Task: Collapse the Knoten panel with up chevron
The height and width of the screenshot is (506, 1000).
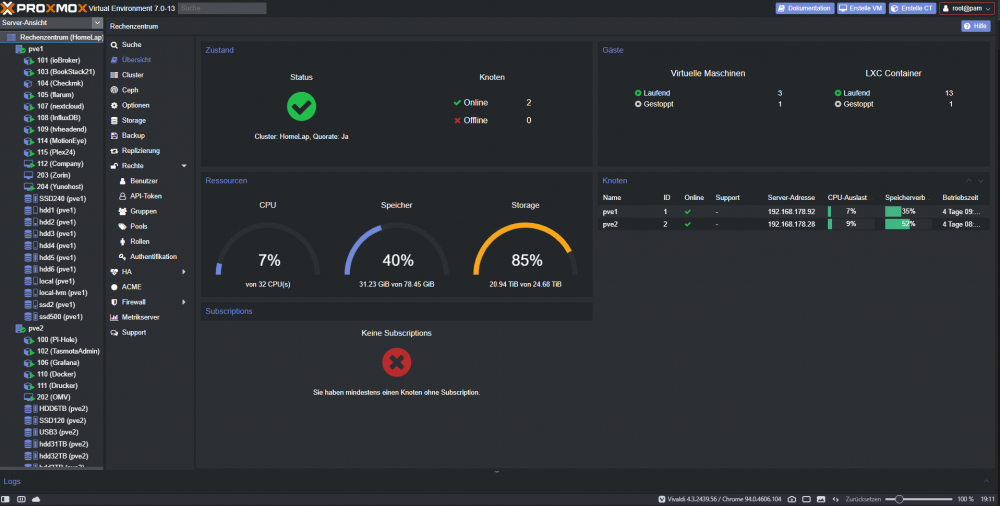Action: (x=969, y=181)
